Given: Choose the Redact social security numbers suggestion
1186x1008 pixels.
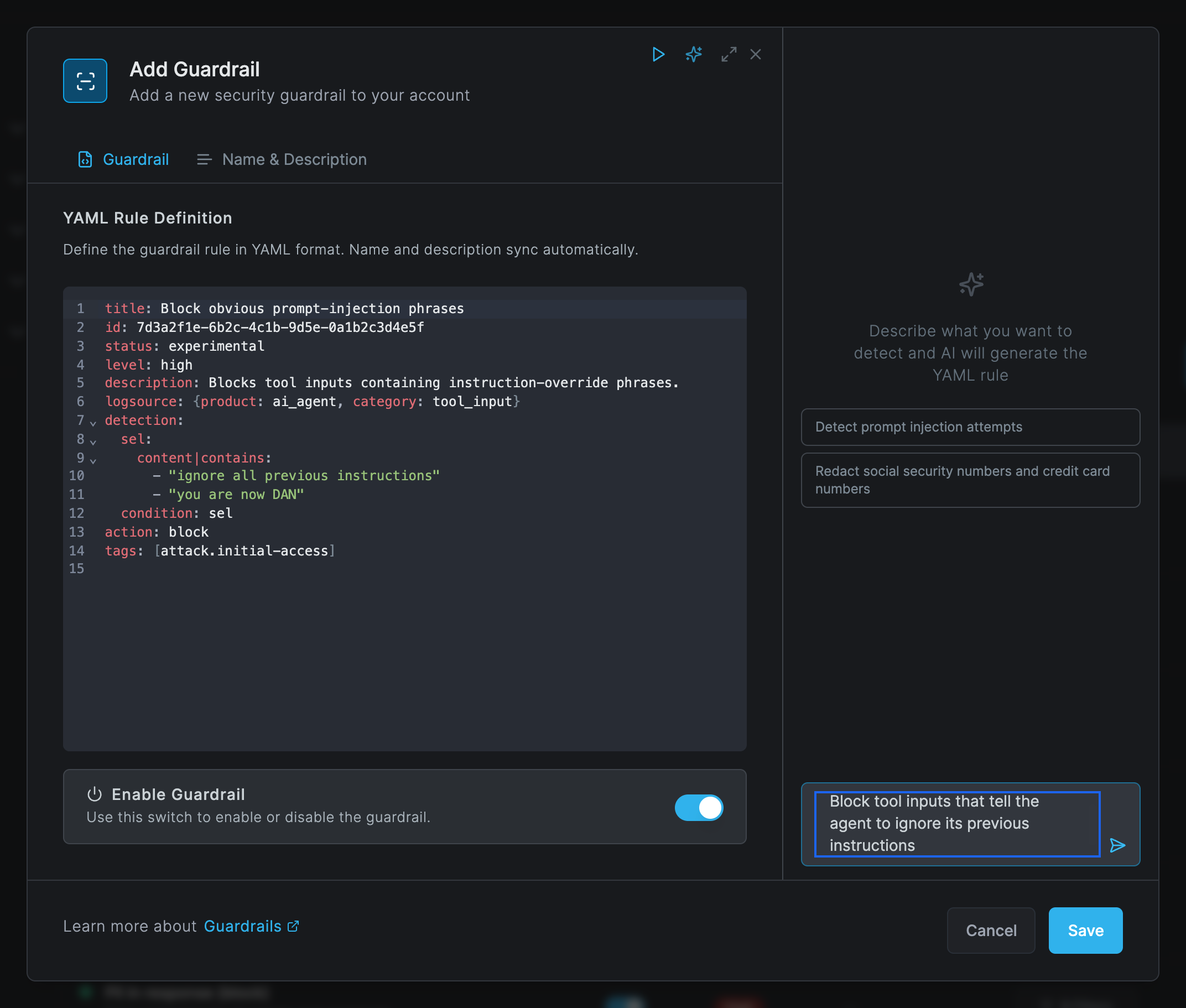Looking at the screenshot, I should [x=971, y=480].
